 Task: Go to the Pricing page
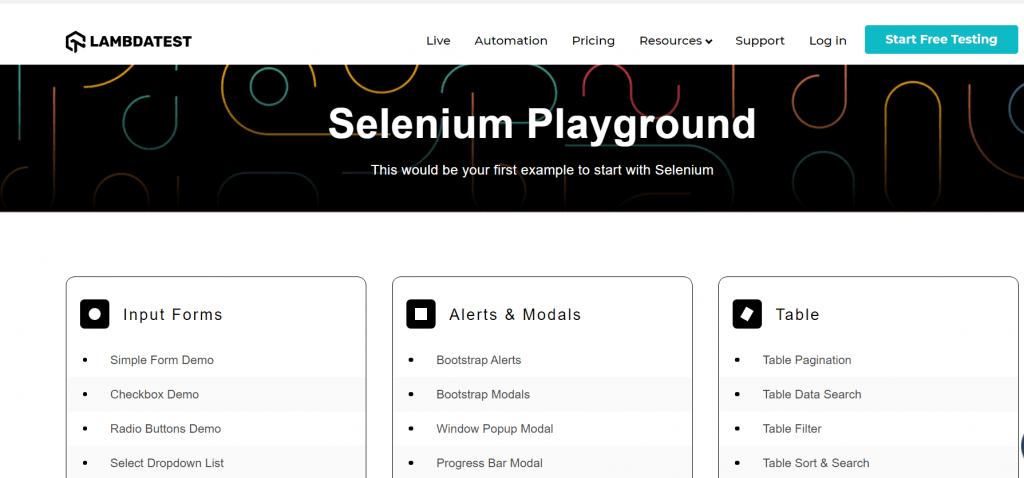(593, 41)
